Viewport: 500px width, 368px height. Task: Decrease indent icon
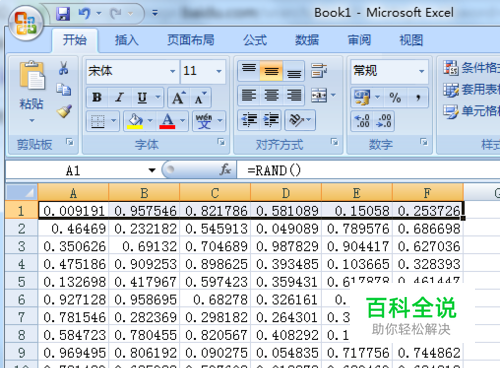(x=249, y=120)
